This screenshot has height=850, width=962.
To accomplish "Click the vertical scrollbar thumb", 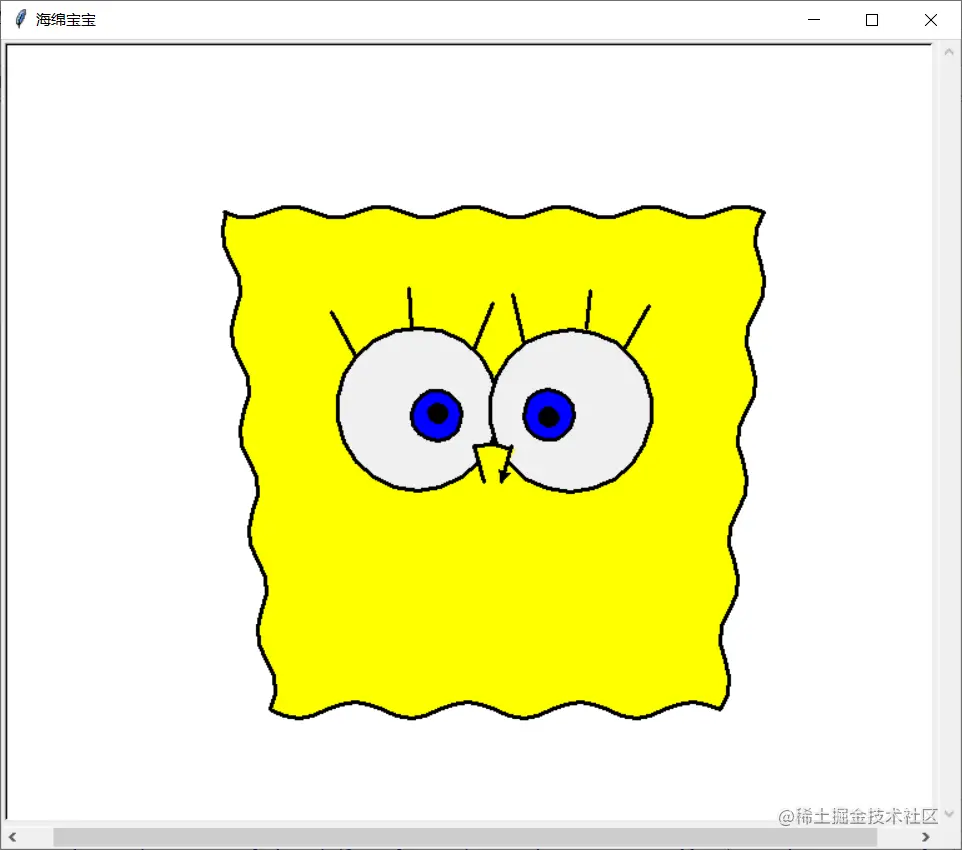I will pos(948,430).
